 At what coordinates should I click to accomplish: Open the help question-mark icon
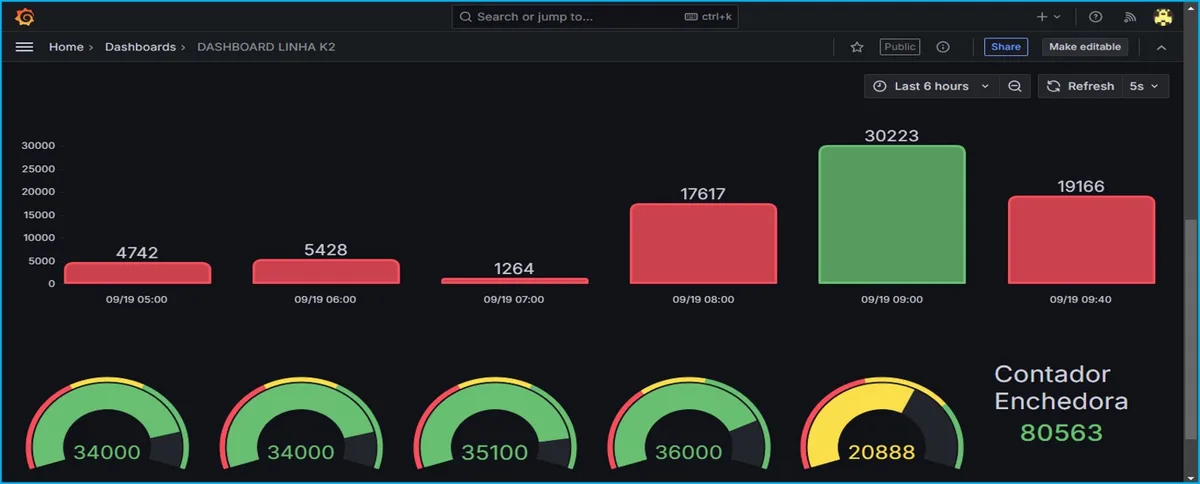1095,17
